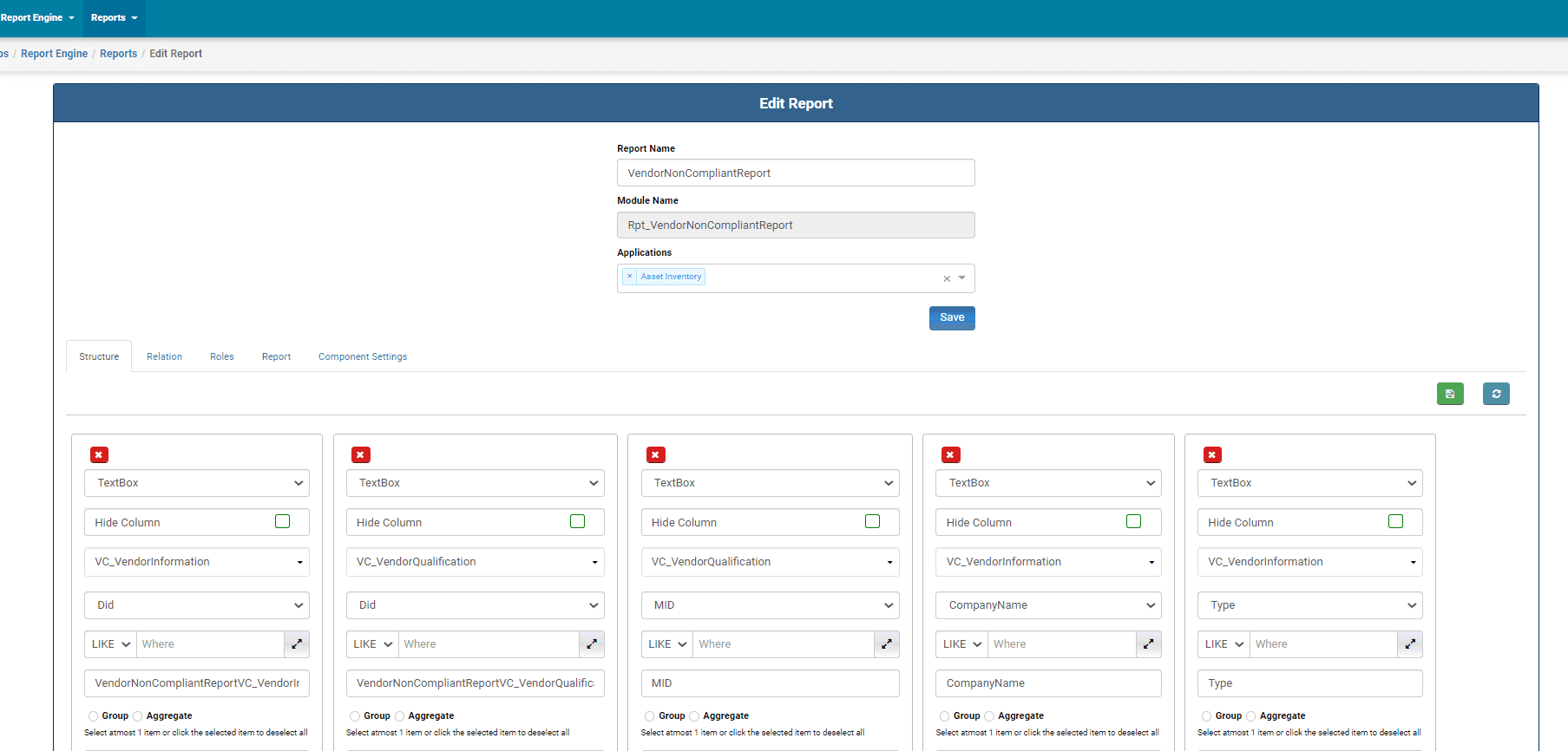Delete the VC_VendorInformation Did card via red X
1568x751 pixels.
(x=100, y=454)
